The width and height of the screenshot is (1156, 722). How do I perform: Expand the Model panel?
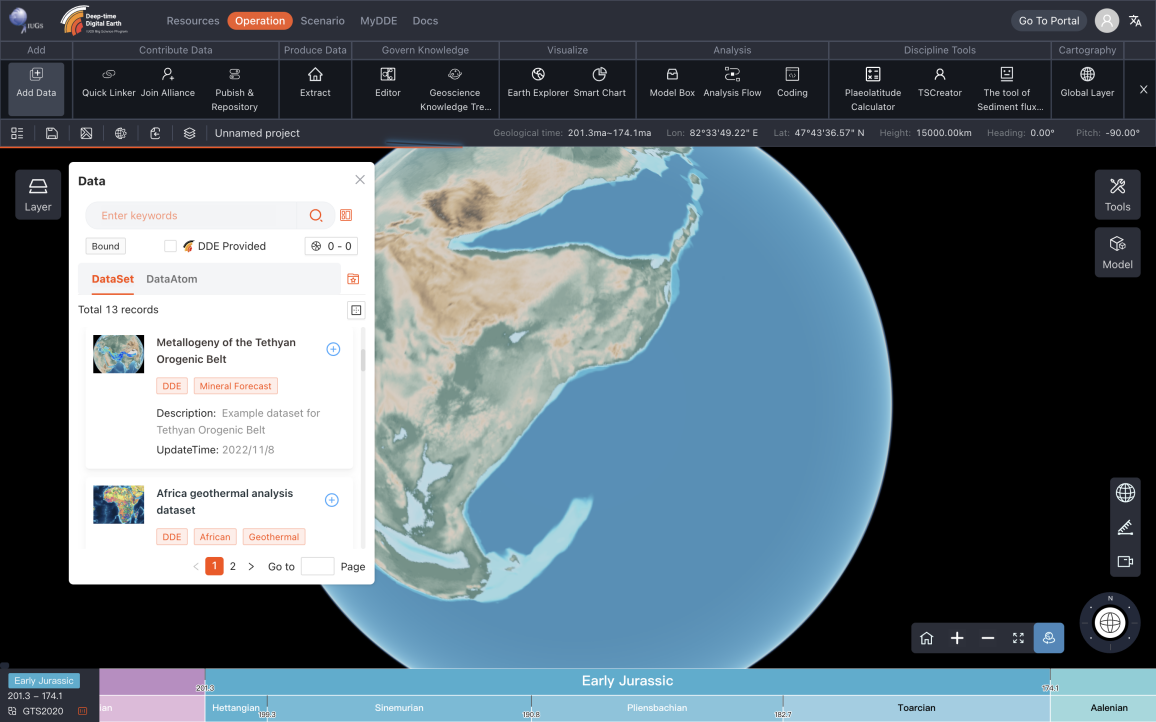click(x=1117, y=252)
